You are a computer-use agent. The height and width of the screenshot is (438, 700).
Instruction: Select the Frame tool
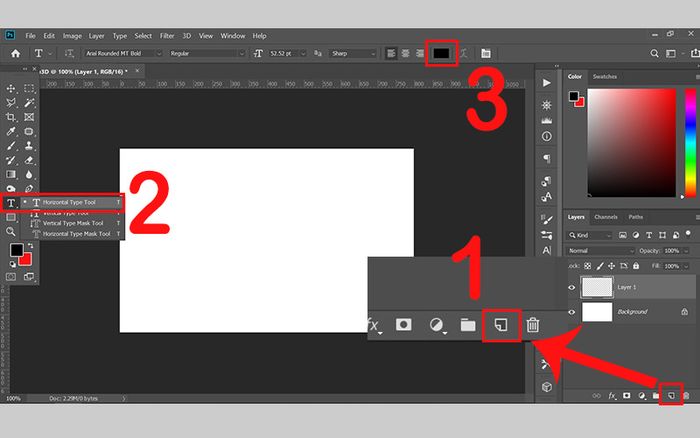[29, 117]
